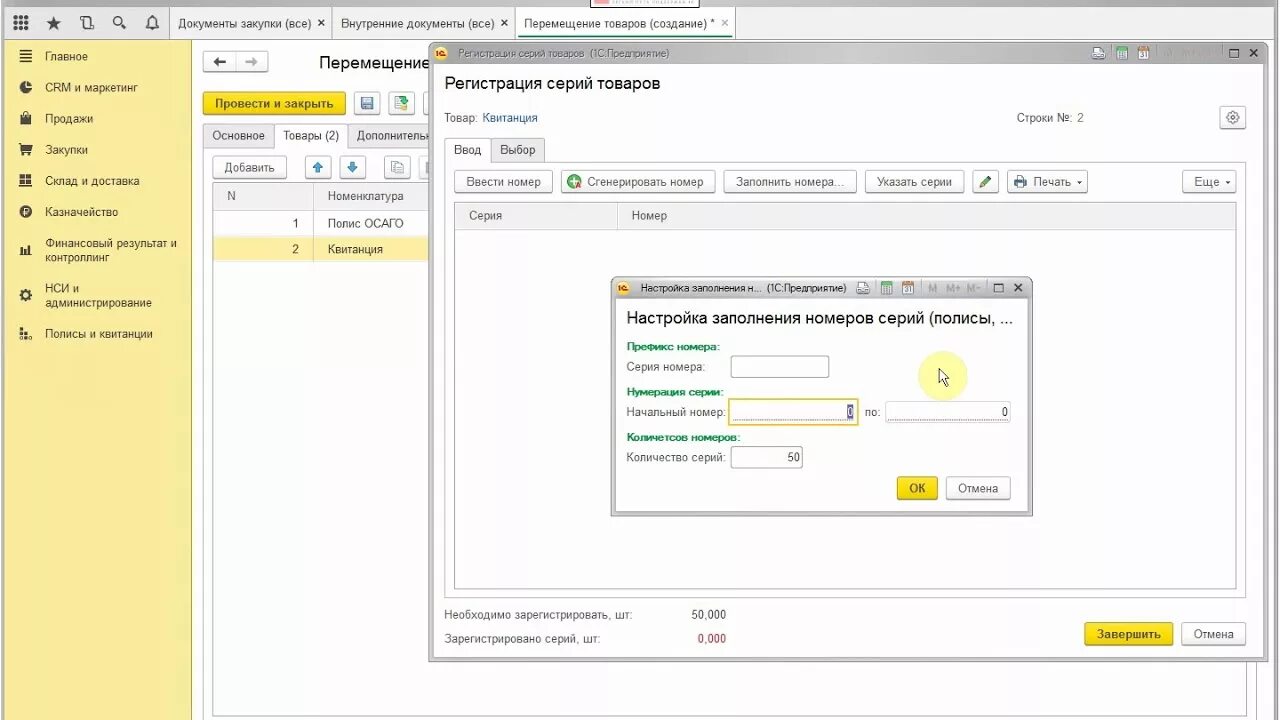
Task: Open the Квитанция product link
Action: click(x=510, y=118)
